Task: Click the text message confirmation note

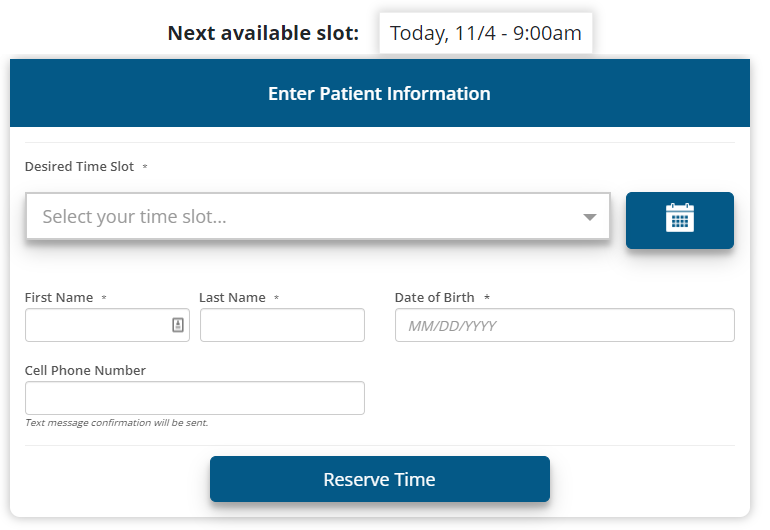Action: point(116,423)
